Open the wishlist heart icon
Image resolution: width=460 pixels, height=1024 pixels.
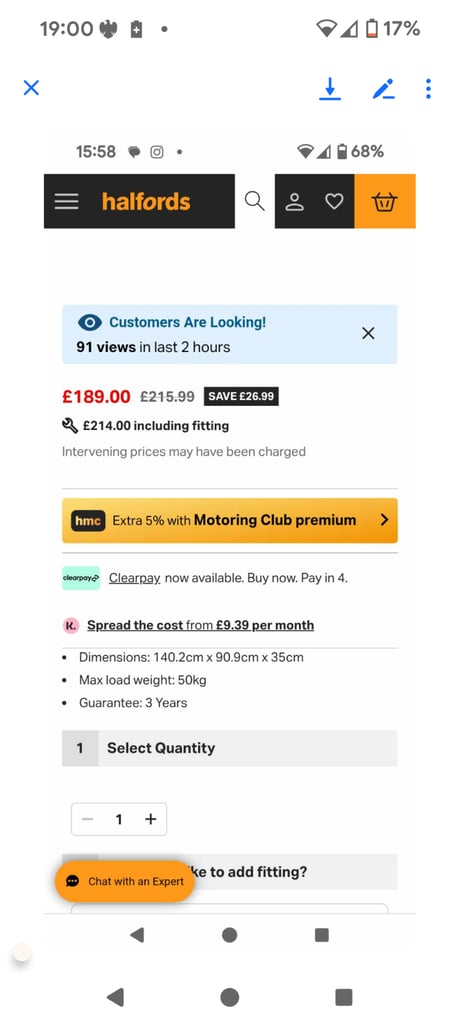(x=335, y=202)
